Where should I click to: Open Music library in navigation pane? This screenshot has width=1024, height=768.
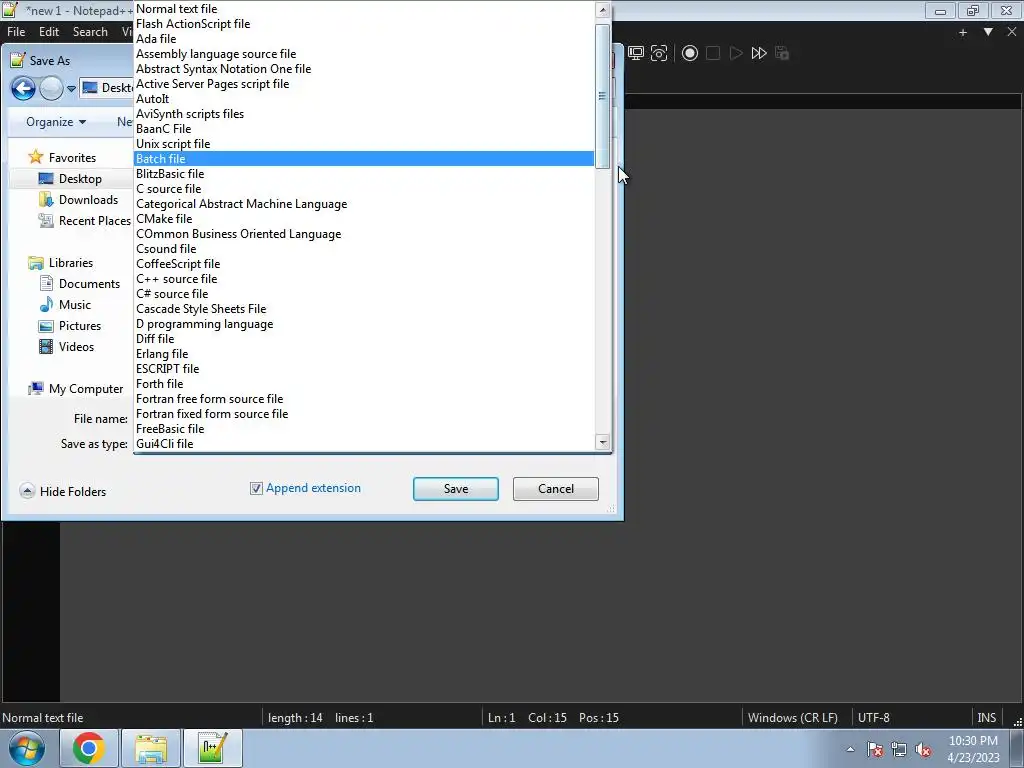coord(74,305)
